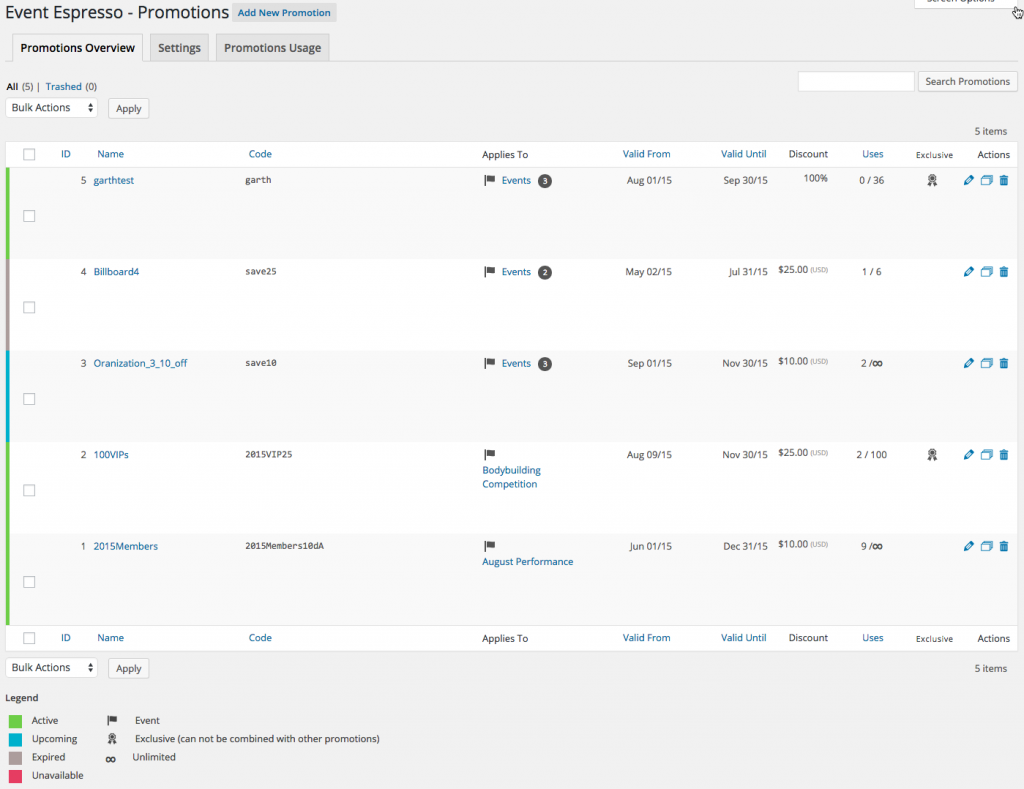Click the gray Expired legend swatch
Screen dimensions: 1024x789
click(16, 758)
